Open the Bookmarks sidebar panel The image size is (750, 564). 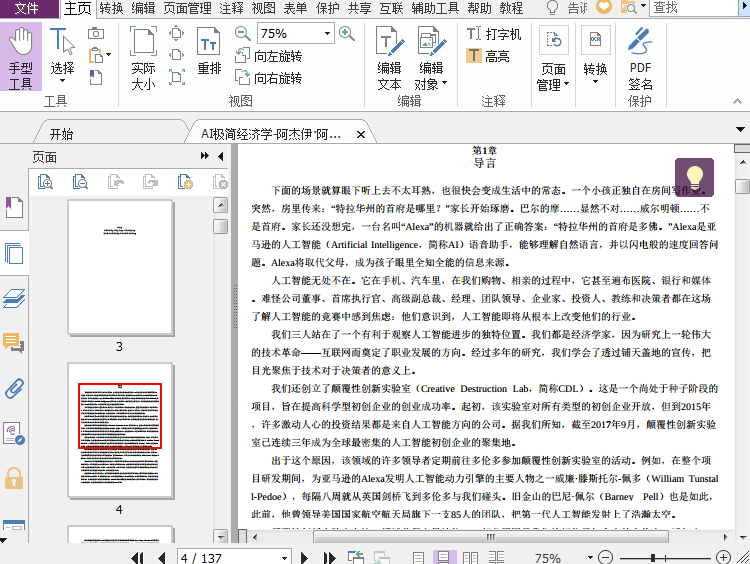pyautogui.click(x=14, y=208)
